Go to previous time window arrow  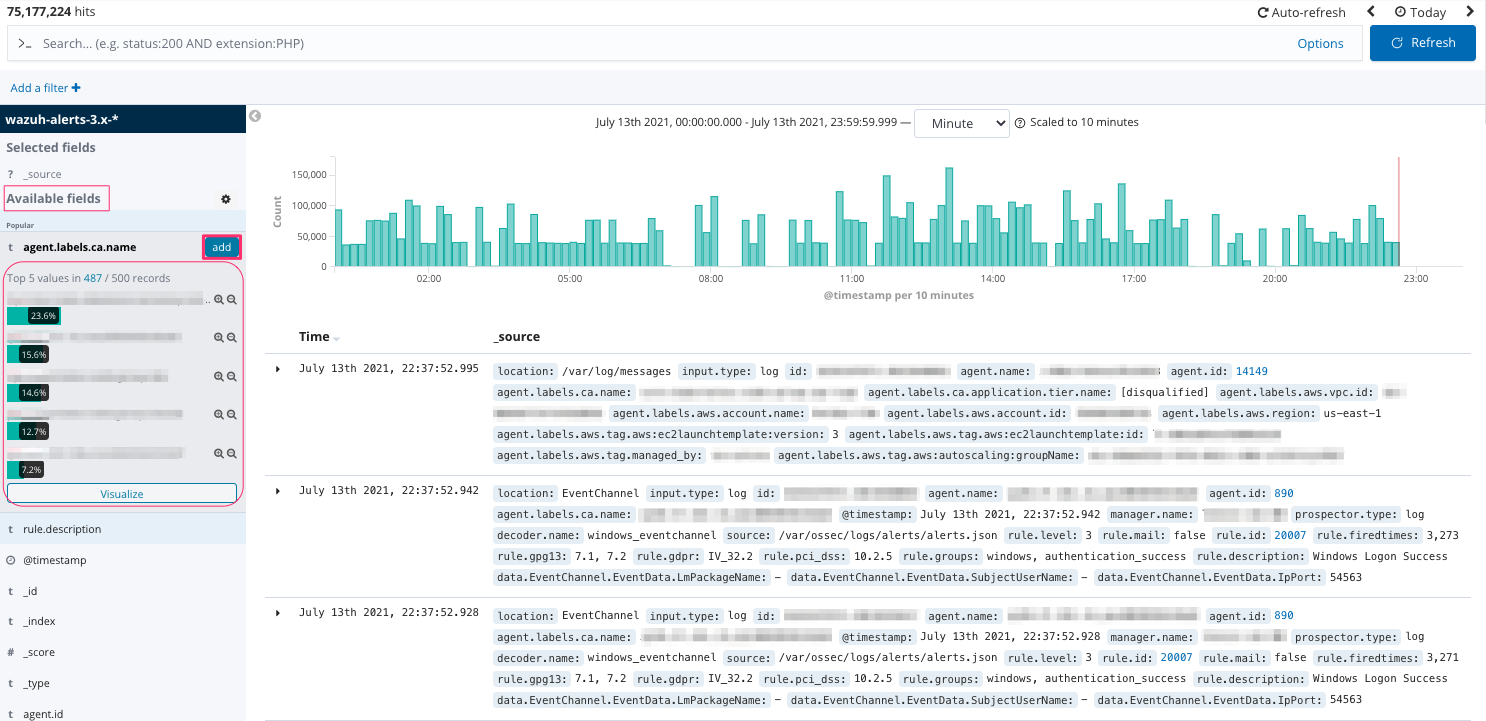(x=1371, y=12)
